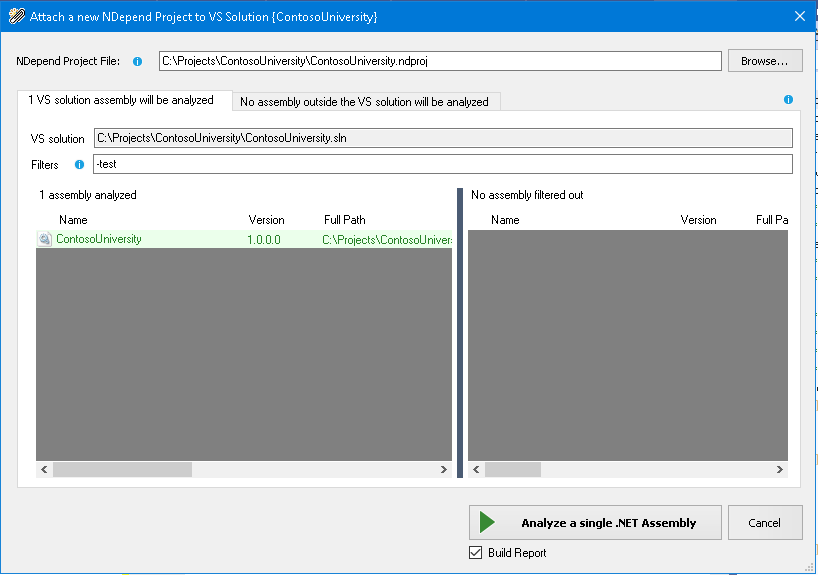Click right arrow of filtered-out list scrollbar

[779, 470]
